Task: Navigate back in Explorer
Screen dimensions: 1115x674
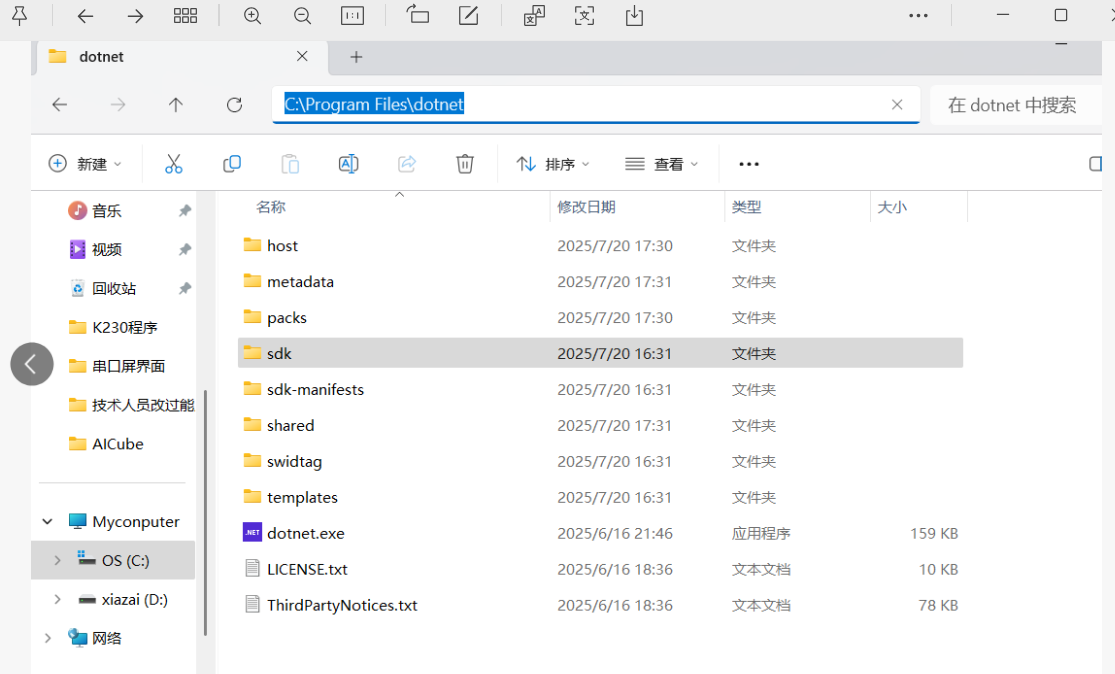Action: [x=60, y=105]
